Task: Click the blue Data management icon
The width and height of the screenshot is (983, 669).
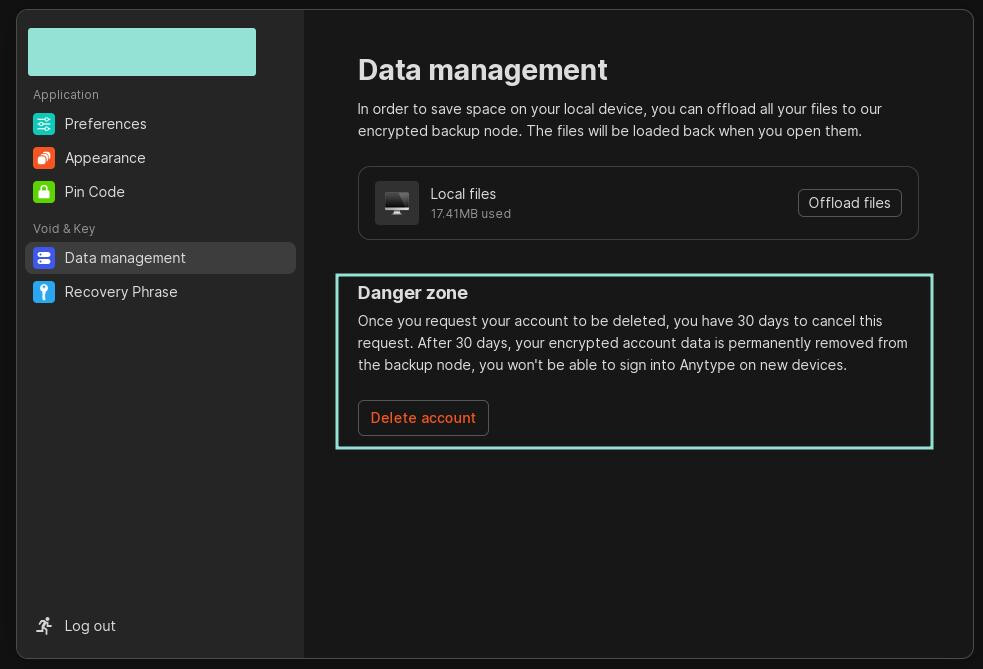Action: tap(44, 258)
